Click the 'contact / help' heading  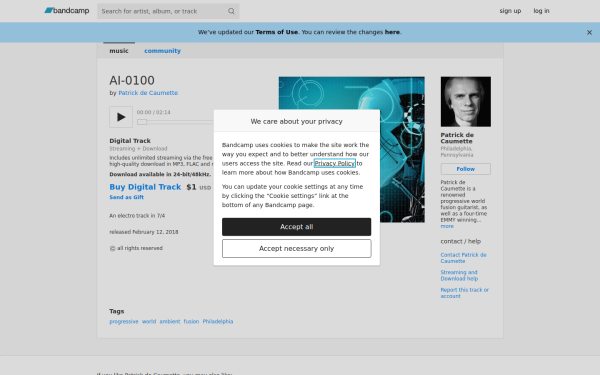click(x=461, y=241)
